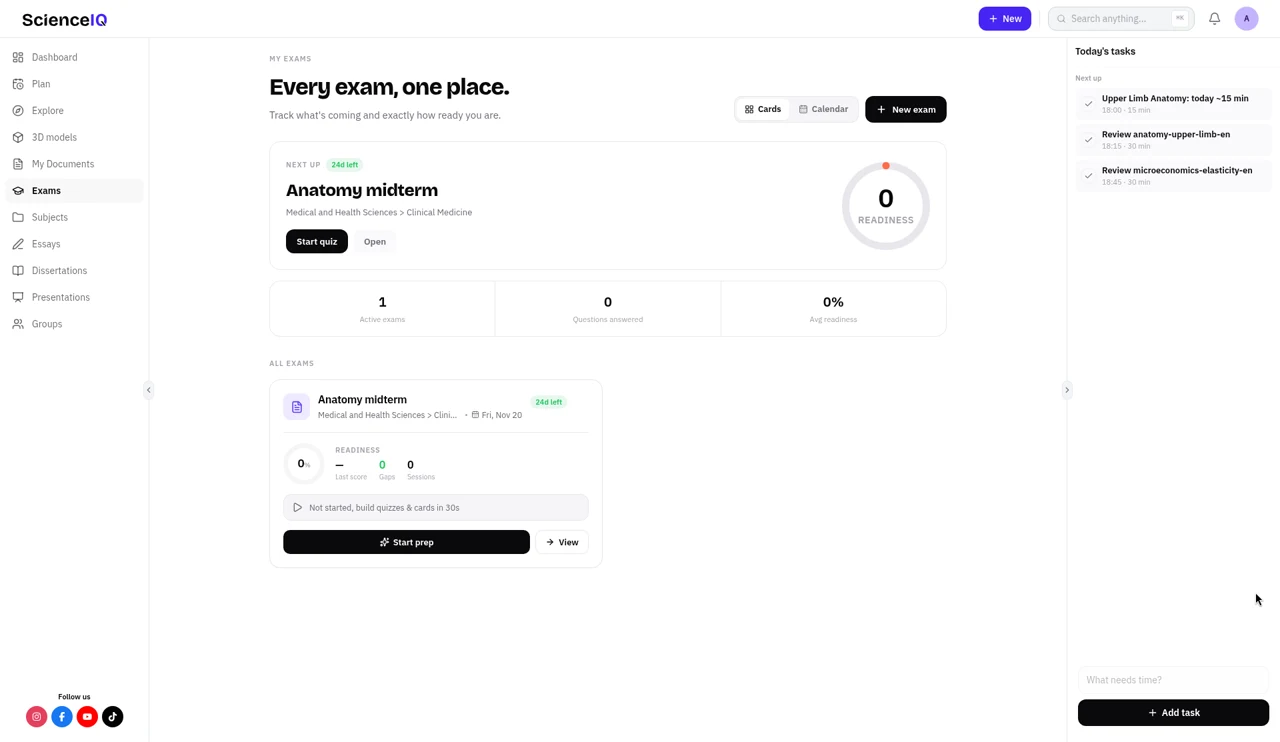The width and height of the screenshot is (1280, 742).
Task: Complete Review microeconomics-elasticity-en task checkbox
Action: 1089,176
